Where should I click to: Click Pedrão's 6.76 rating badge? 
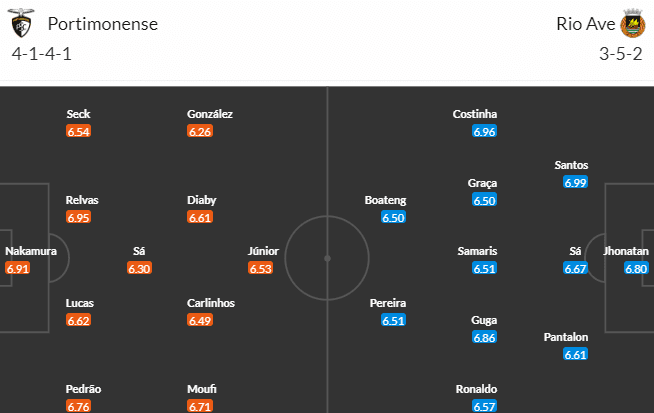point(79,407)
